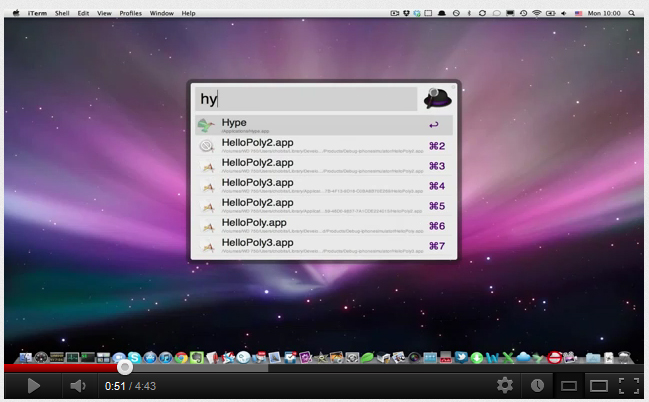Open HelloPoly2.app result with ⌘3 shortcut
The image size is (649, 402).
(x=324, y=165)
